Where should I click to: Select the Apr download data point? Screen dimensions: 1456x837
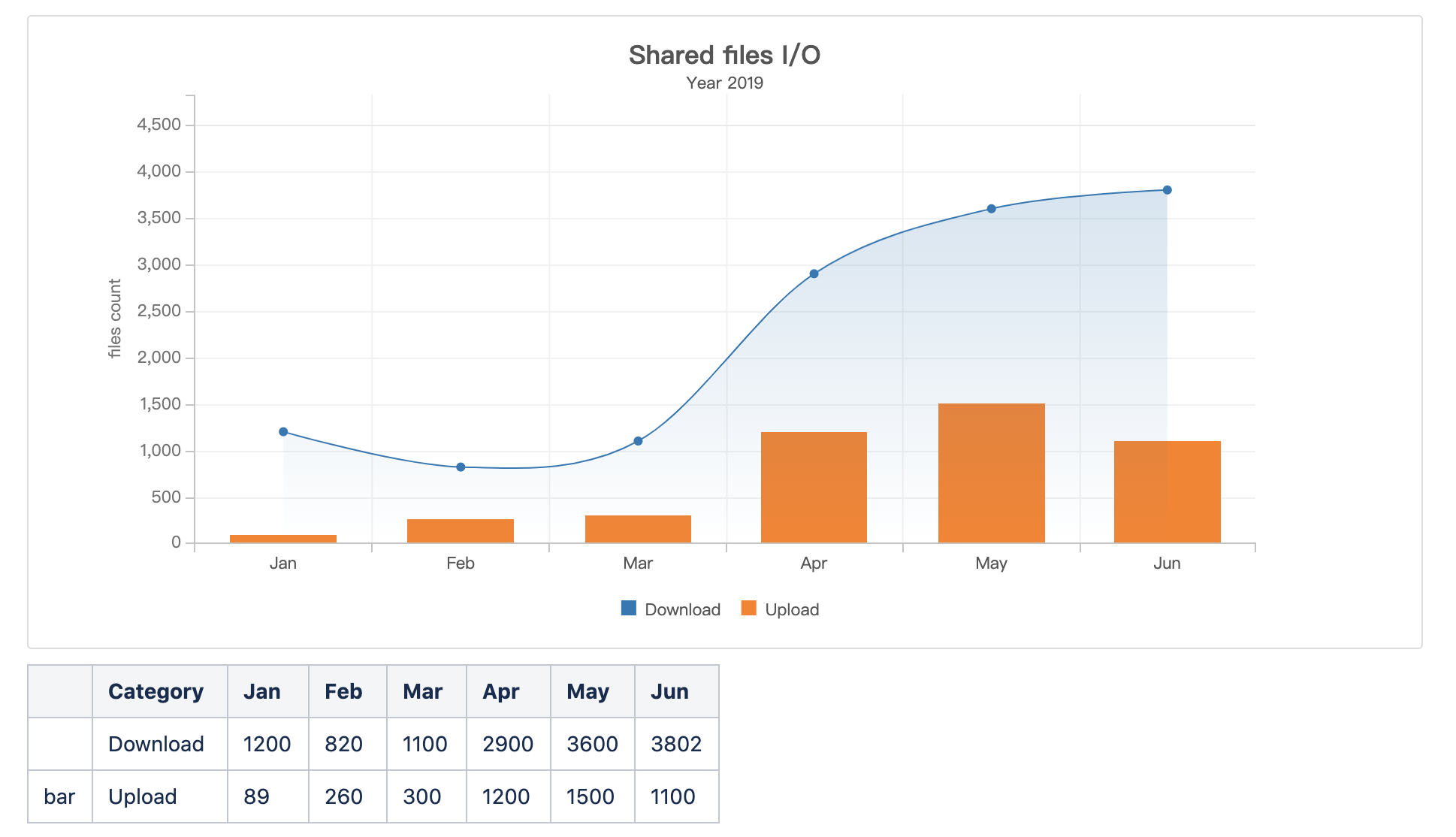coord(814,273)
